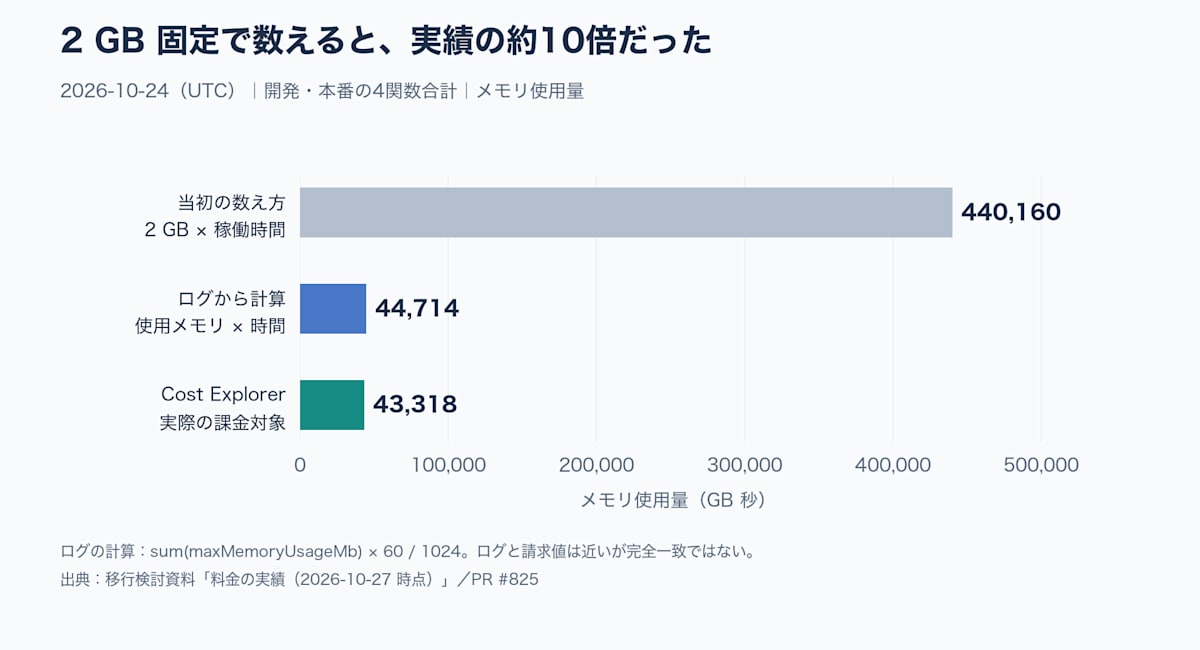Click the source line mentioning PR #825
The image size is (1200, 650).
[x=299, y=580]
